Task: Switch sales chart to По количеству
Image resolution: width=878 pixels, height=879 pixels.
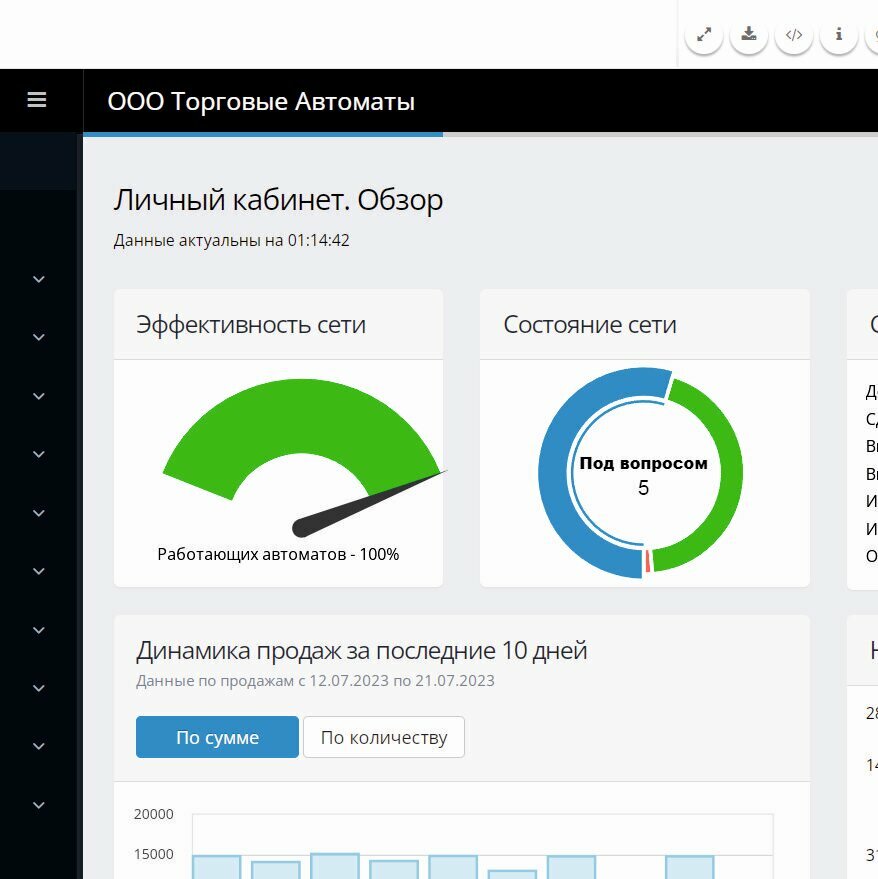Action: pyautogui.click(x=383, y=737)
